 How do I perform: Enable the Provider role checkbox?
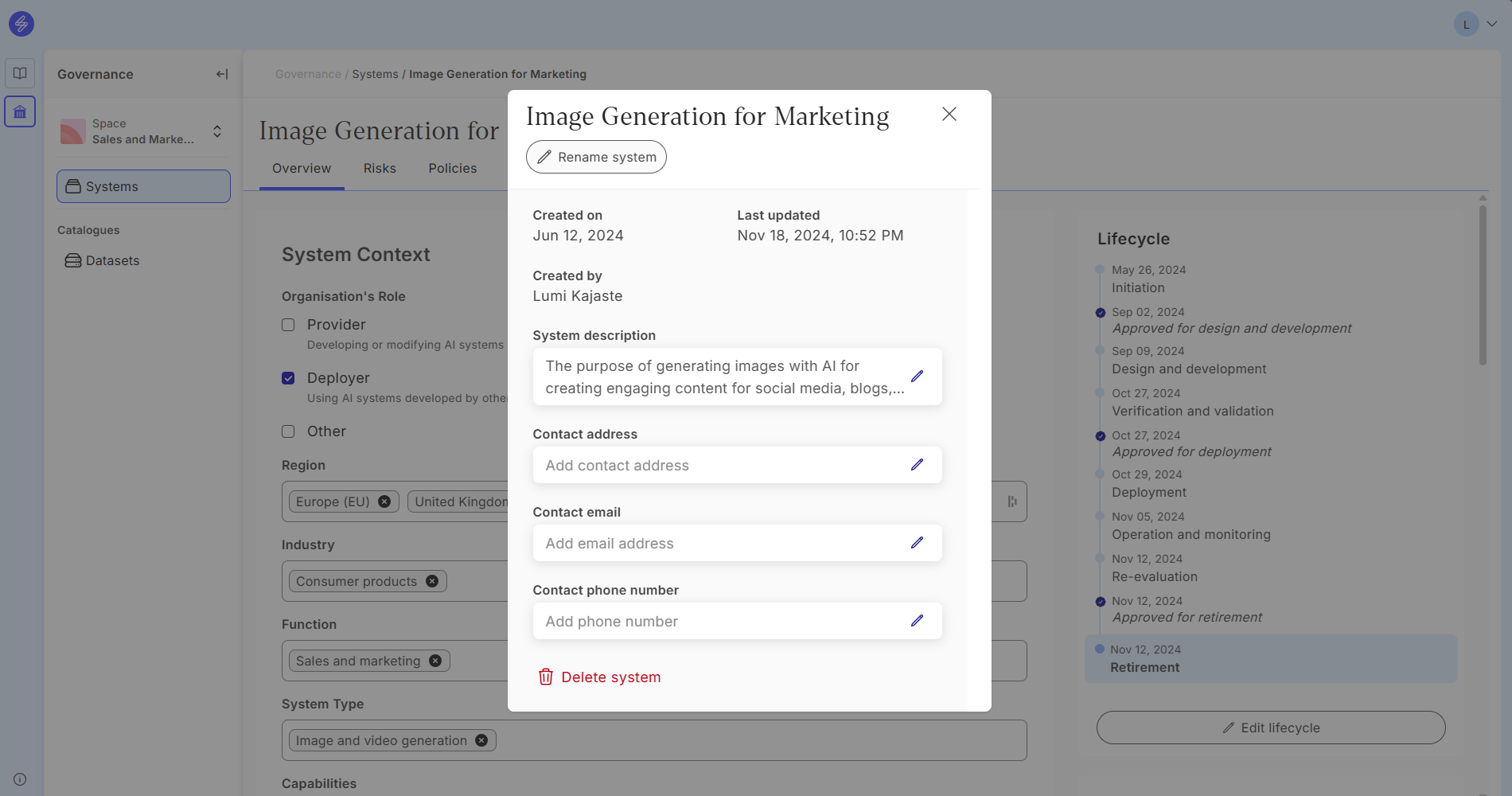click(x=288, y=325)
